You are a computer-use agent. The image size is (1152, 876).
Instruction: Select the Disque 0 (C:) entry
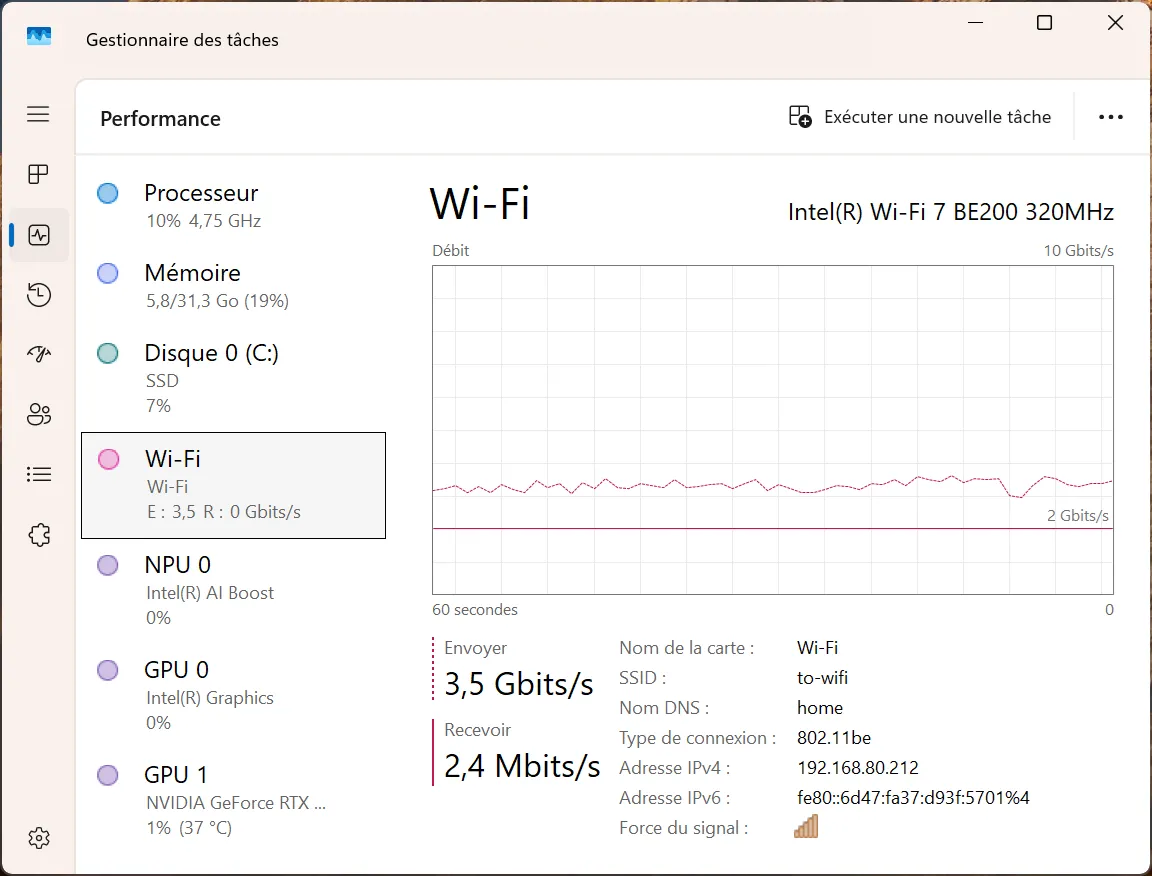pos(233,378)
